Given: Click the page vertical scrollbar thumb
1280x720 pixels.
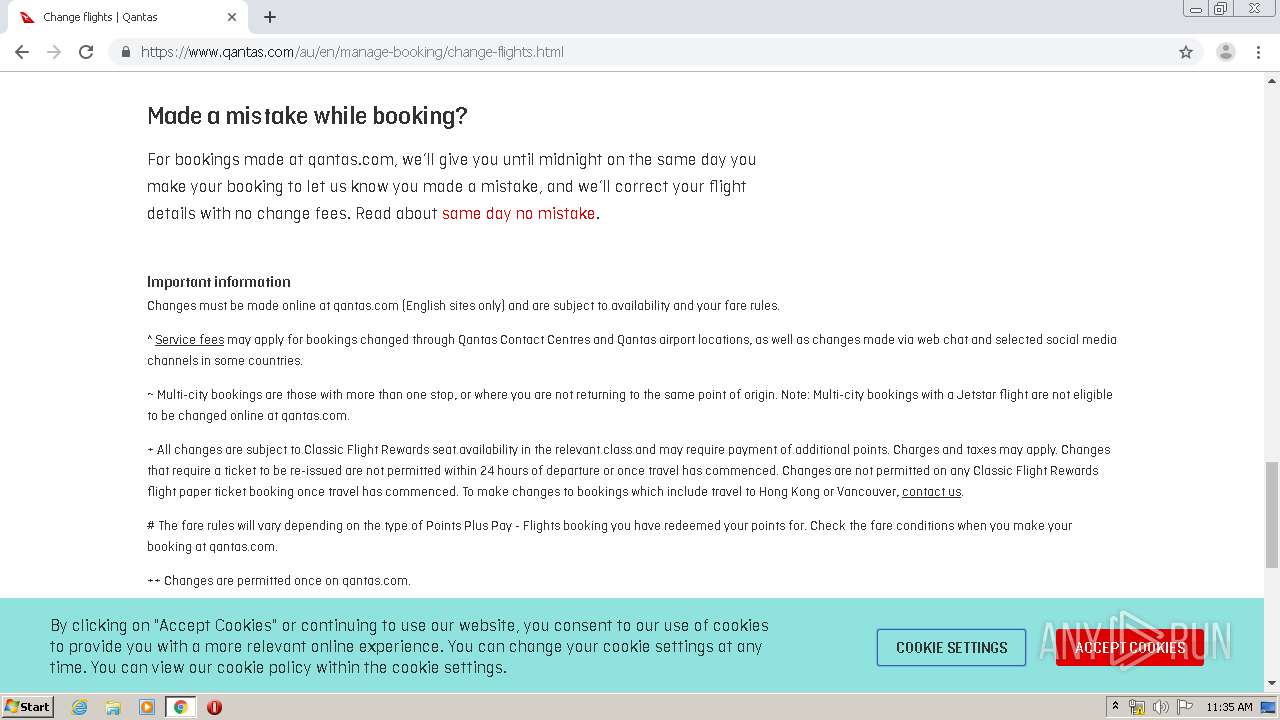Looking at the screenshot, I should point(1272,514).
